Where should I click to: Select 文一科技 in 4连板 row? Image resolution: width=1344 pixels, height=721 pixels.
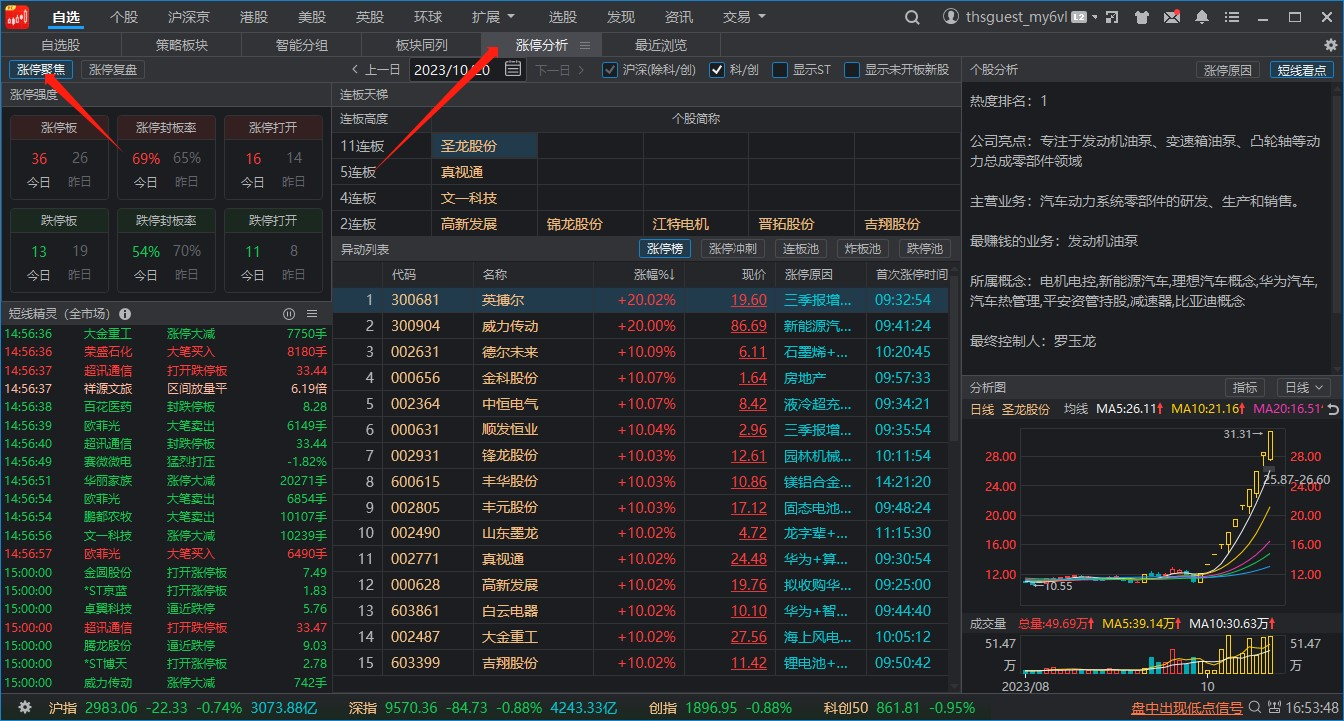pyautogui.click(x=484, y=198)
